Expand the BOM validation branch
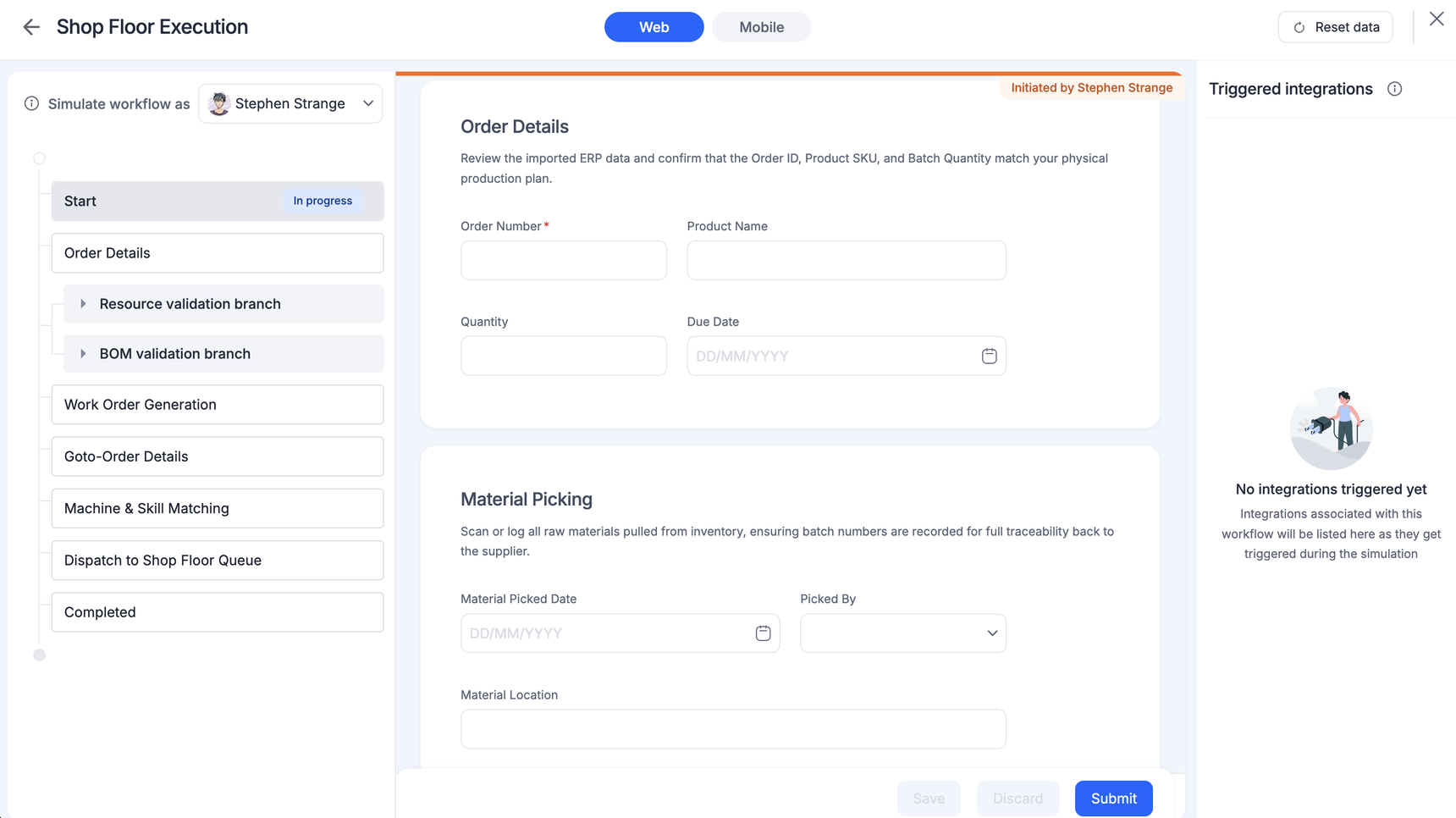This screenshot has height=818, width=1456. [83, 354]
